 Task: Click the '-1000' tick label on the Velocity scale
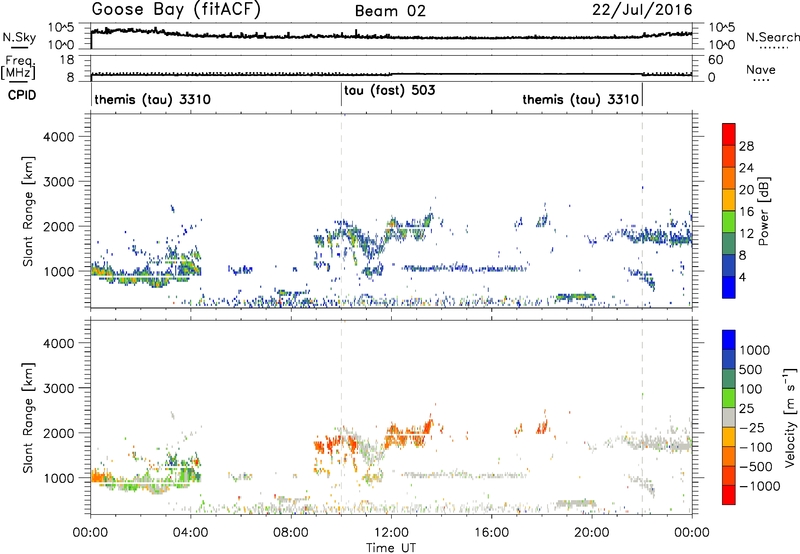760,486
